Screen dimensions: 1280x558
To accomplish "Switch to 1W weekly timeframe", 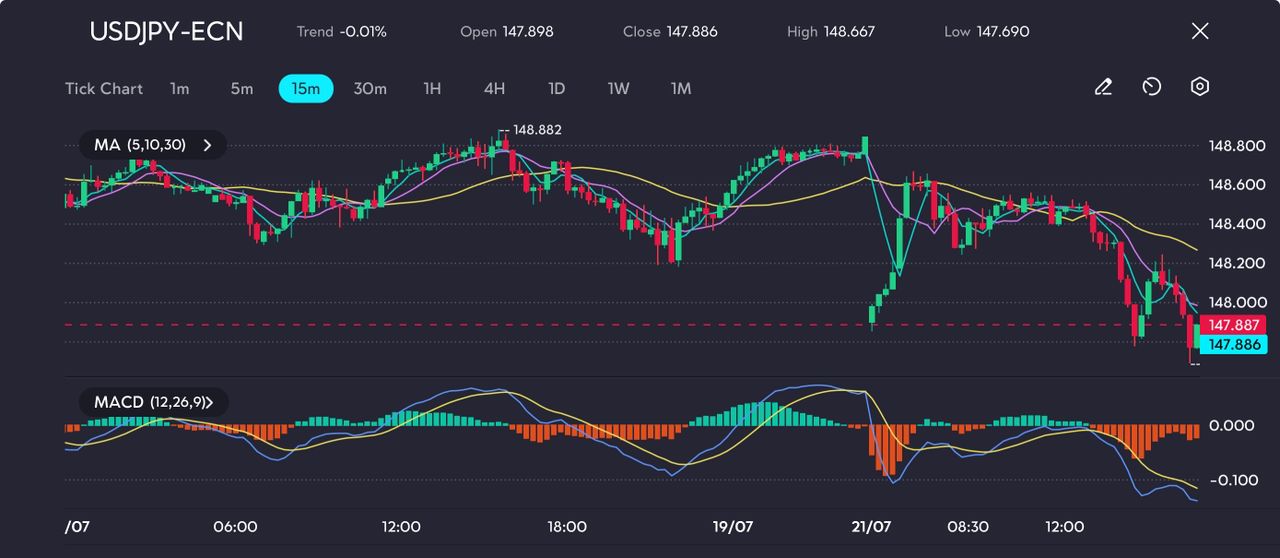I will pos(619,89).
